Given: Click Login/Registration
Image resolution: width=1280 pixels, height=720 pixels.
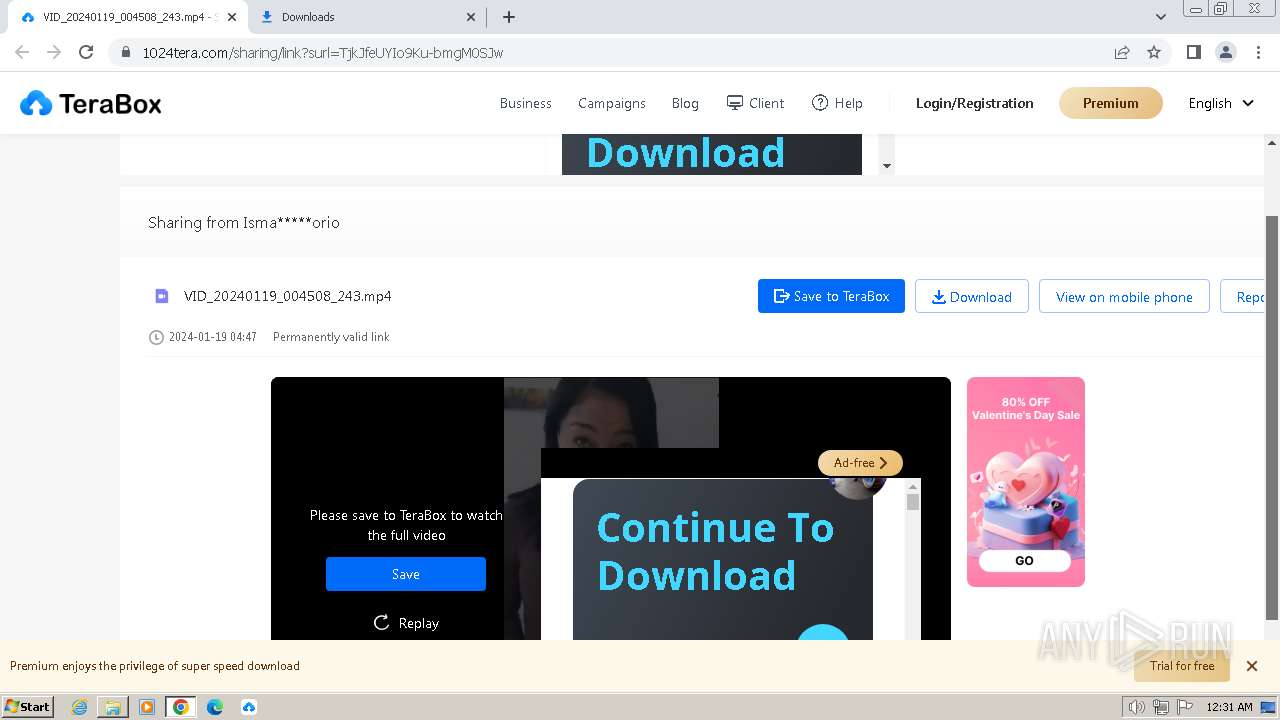Looking at the screenshot, I should (x=975, y=103).
